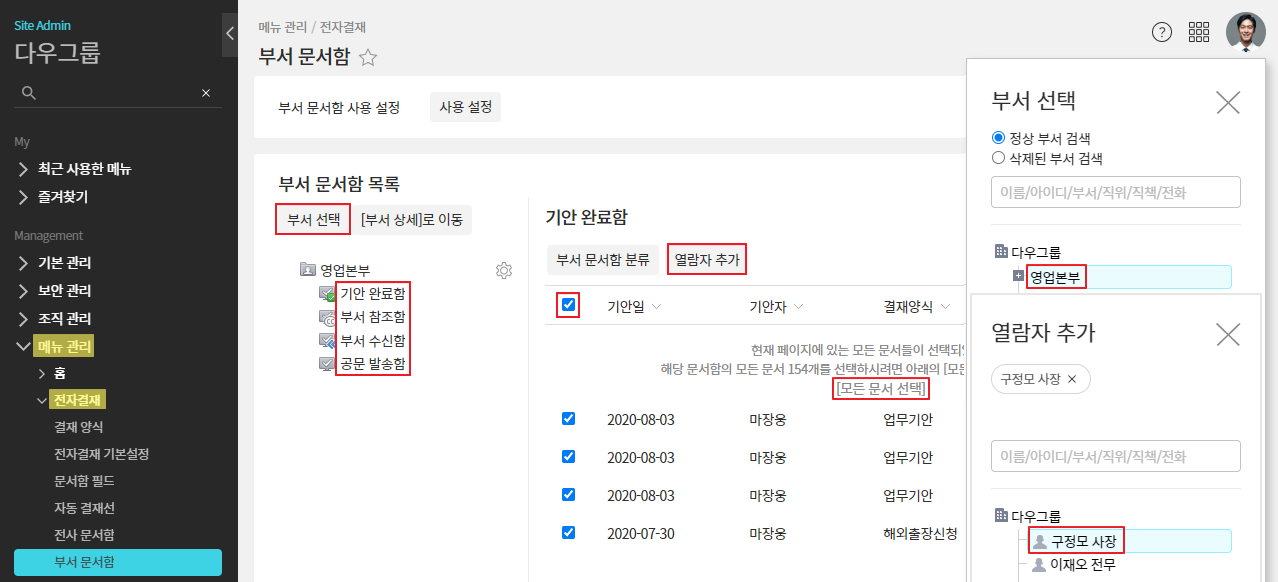1278x582 pixels.
Task: Close the 열람자 추가 panel
Action: [1227, 334]
